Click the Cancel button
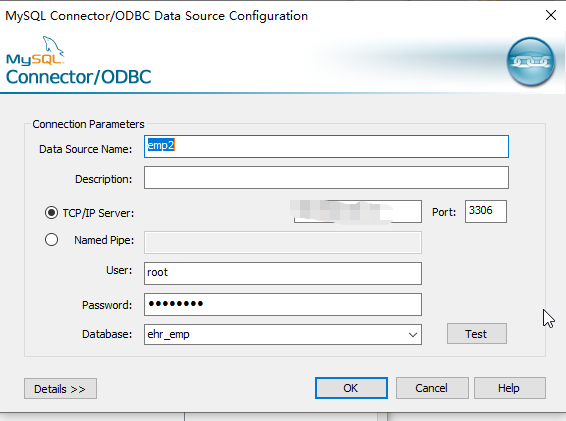Viewport: 566px width, 421px height. [432, 388]
